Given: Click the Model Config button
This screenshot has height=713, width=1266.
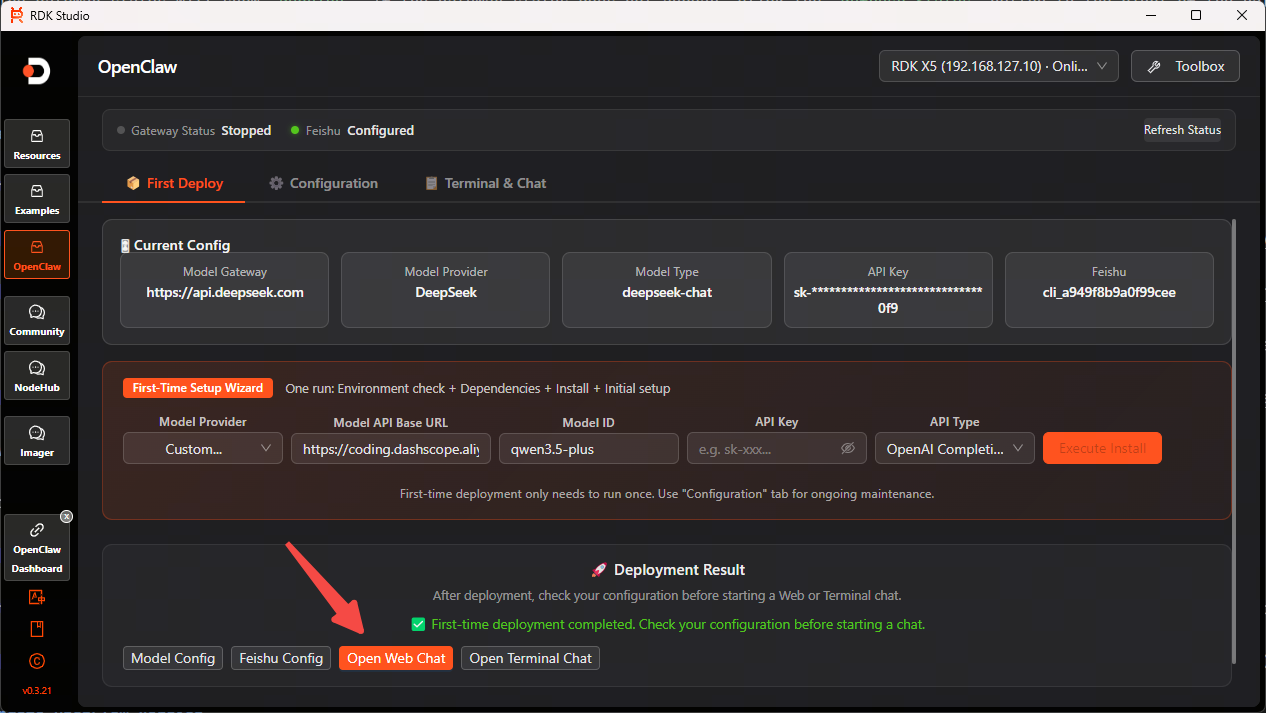Looking at the screenshot, I should [x=173, y=658].
